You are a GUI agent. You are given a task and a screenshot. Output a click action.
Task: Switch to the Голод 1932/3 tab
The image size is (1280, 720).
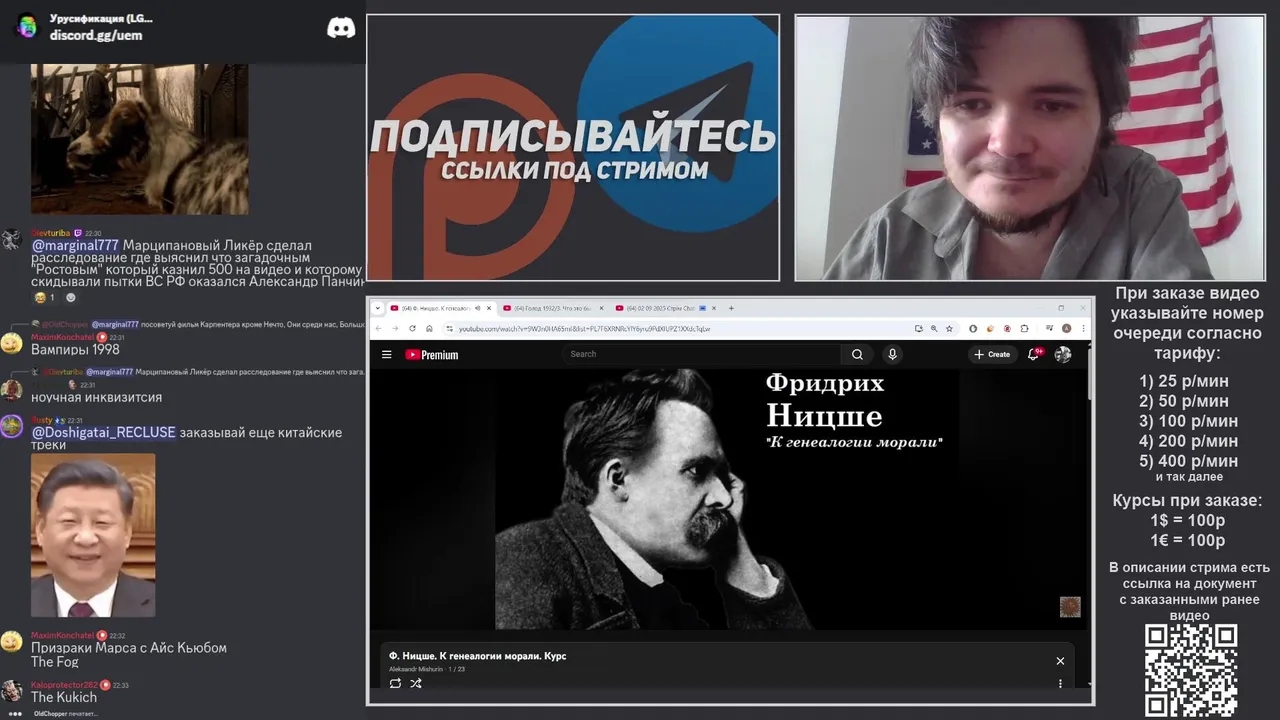553,308
